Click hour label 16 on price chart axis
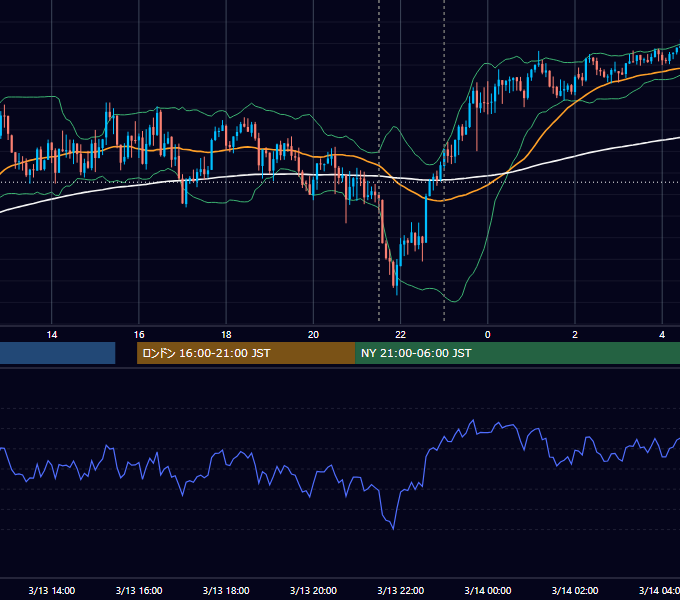 point(139,335)
